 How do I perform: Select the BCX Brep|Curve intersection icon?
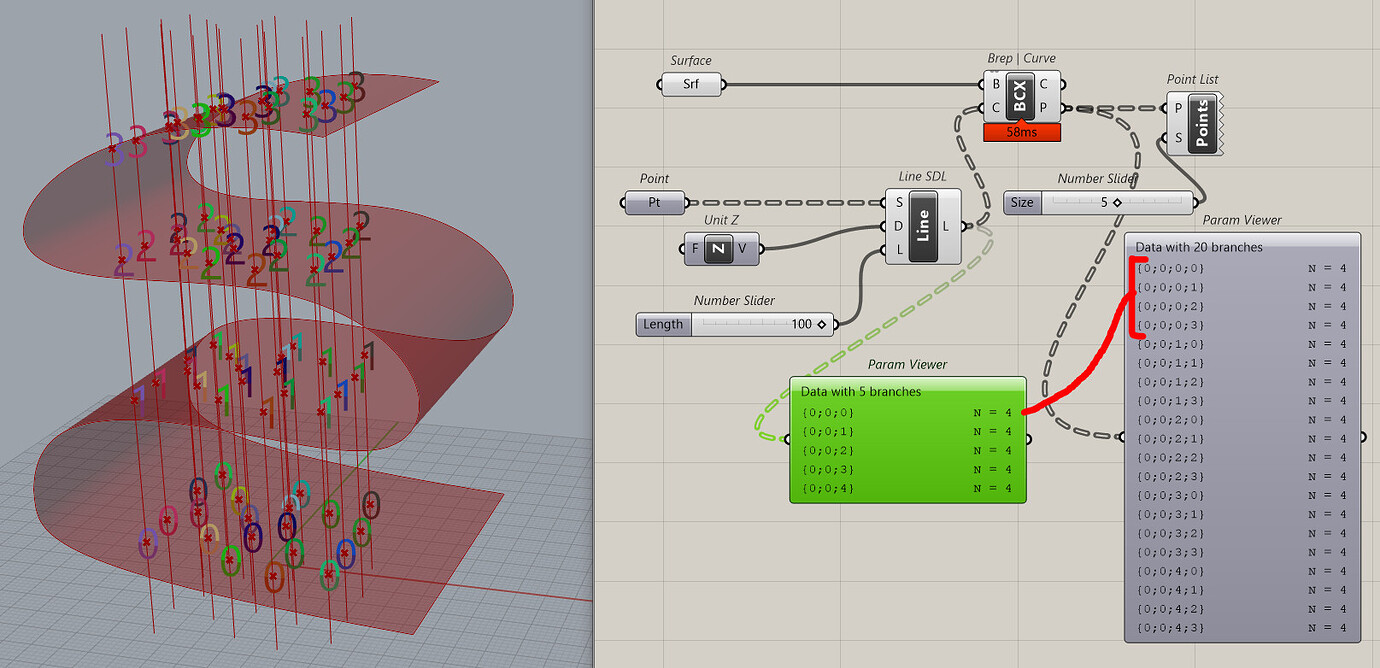point(1021,94)
